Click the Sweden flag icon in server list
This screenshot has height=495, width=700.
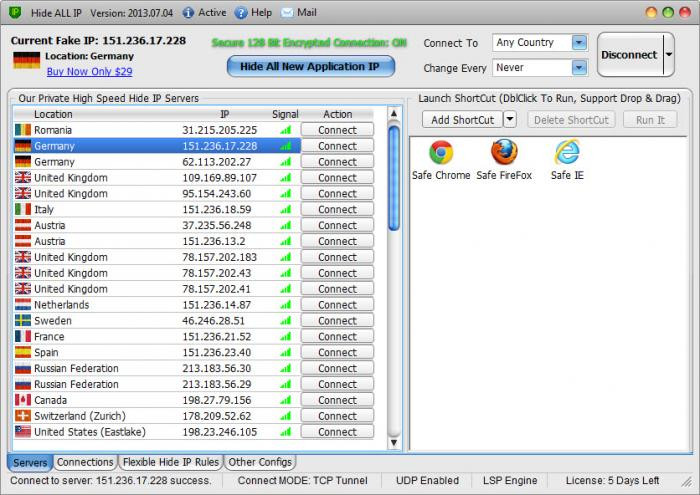coord(23,320)
